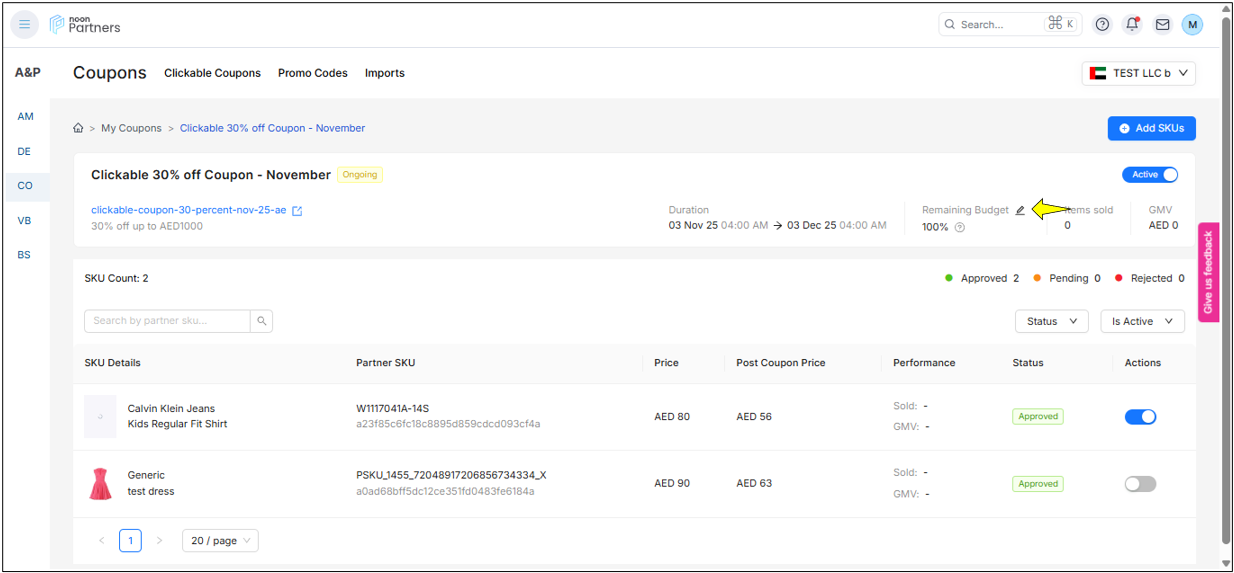
Task: Open the TEST LLC b store selector
Action: pos(1138,73)
